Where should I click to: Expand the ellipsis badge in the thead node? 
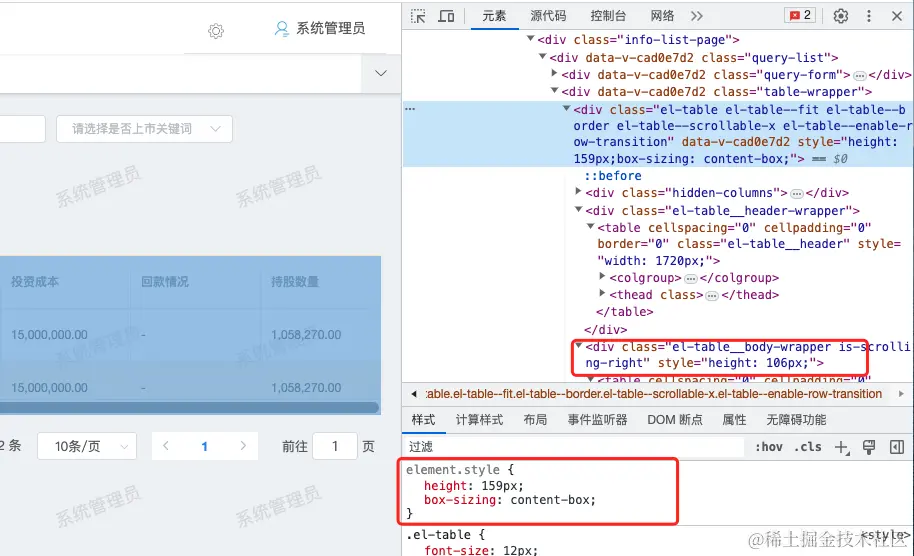712,295
